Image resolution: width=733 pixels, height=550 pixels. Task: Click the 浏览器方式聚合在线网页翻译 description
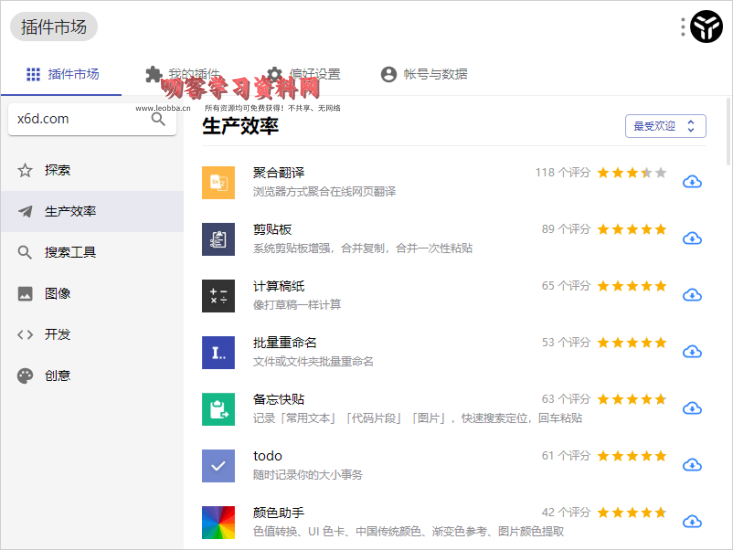[x=324, y=192]
